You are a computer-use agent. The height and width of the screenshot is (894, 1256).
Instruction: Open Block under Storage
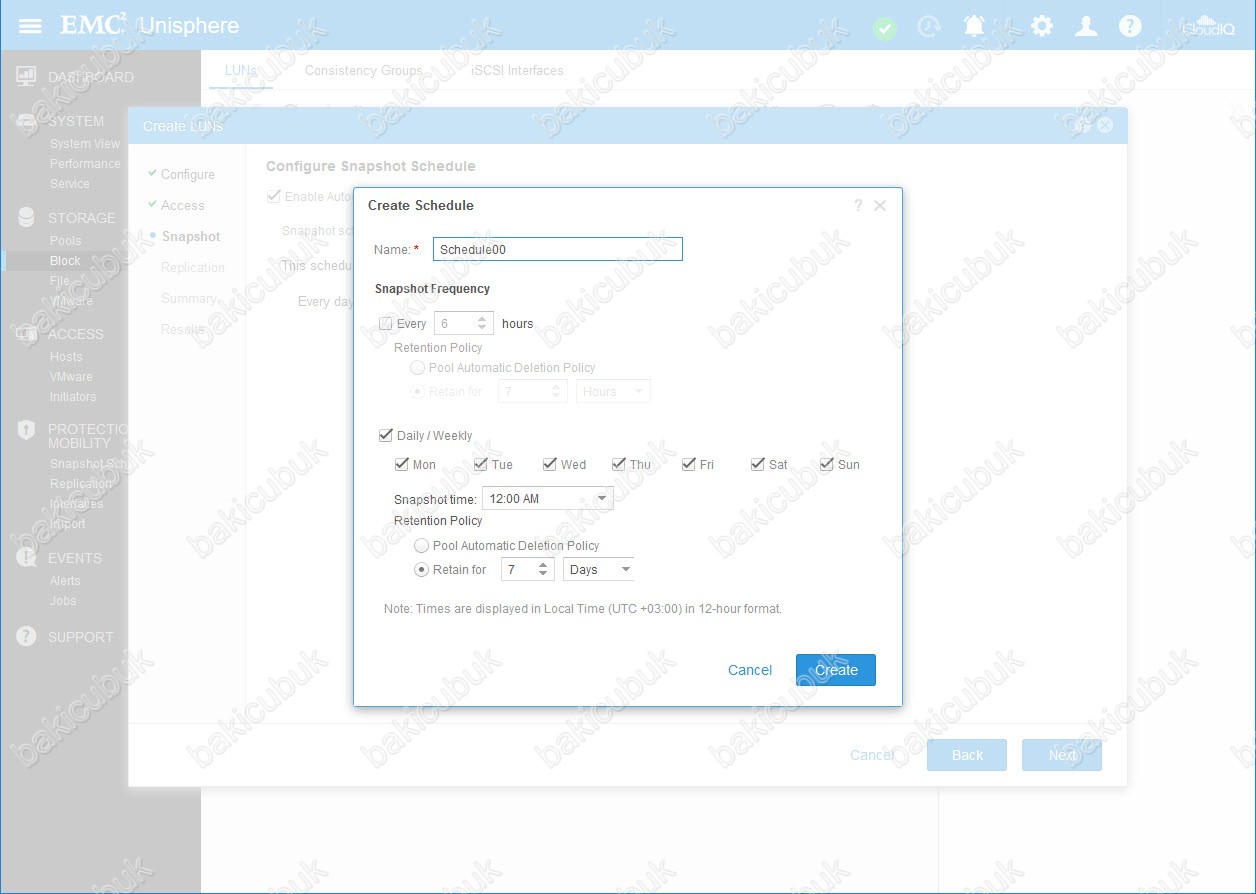(x=65, y=261)
